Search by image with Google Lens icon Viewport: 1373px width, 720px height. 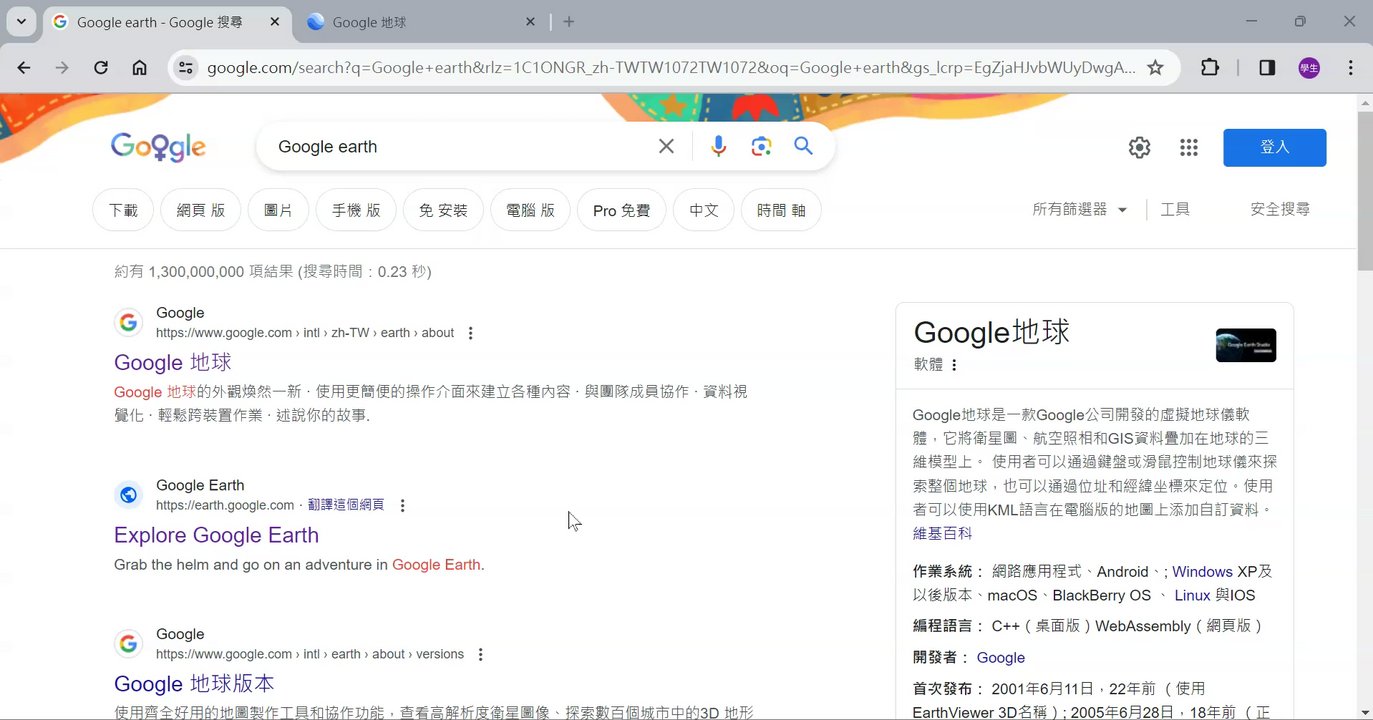coord(761,147)
